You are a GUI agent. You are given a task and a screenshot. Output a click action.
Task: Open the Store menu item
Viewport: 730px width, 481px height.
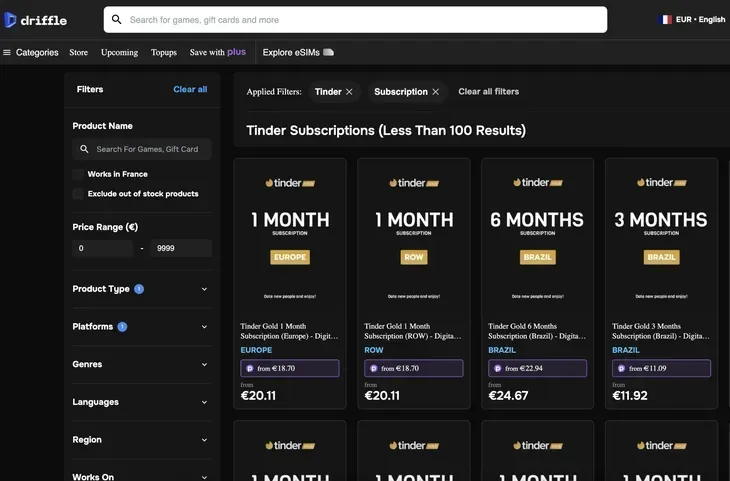pyautogui.click(x=79, y=53)
